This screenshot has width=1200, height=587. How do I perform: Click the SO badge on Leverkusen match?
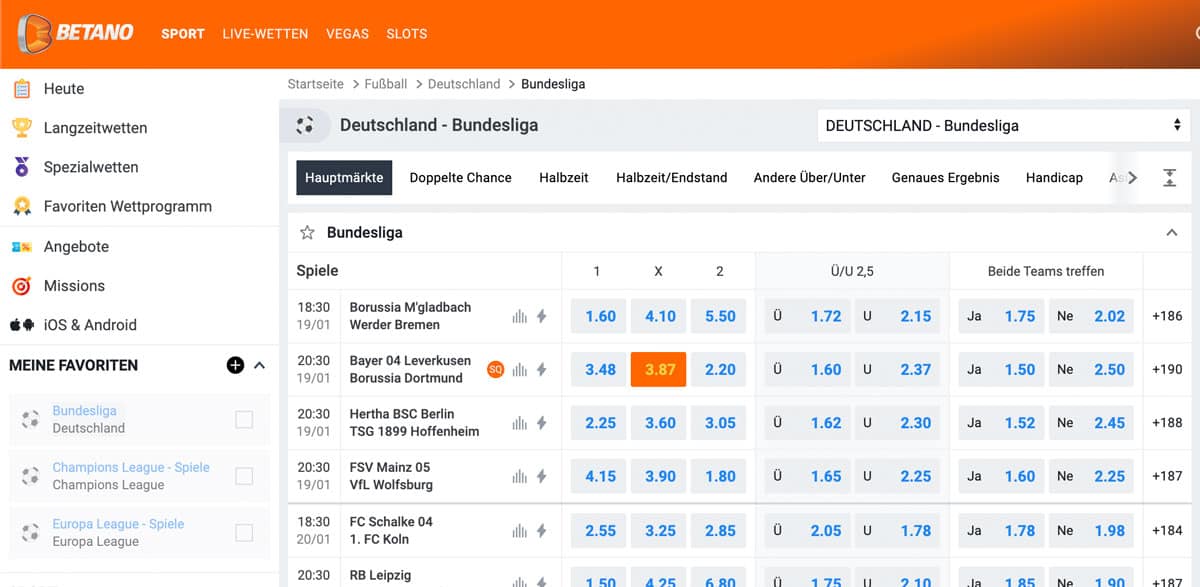tap(495, 369)
